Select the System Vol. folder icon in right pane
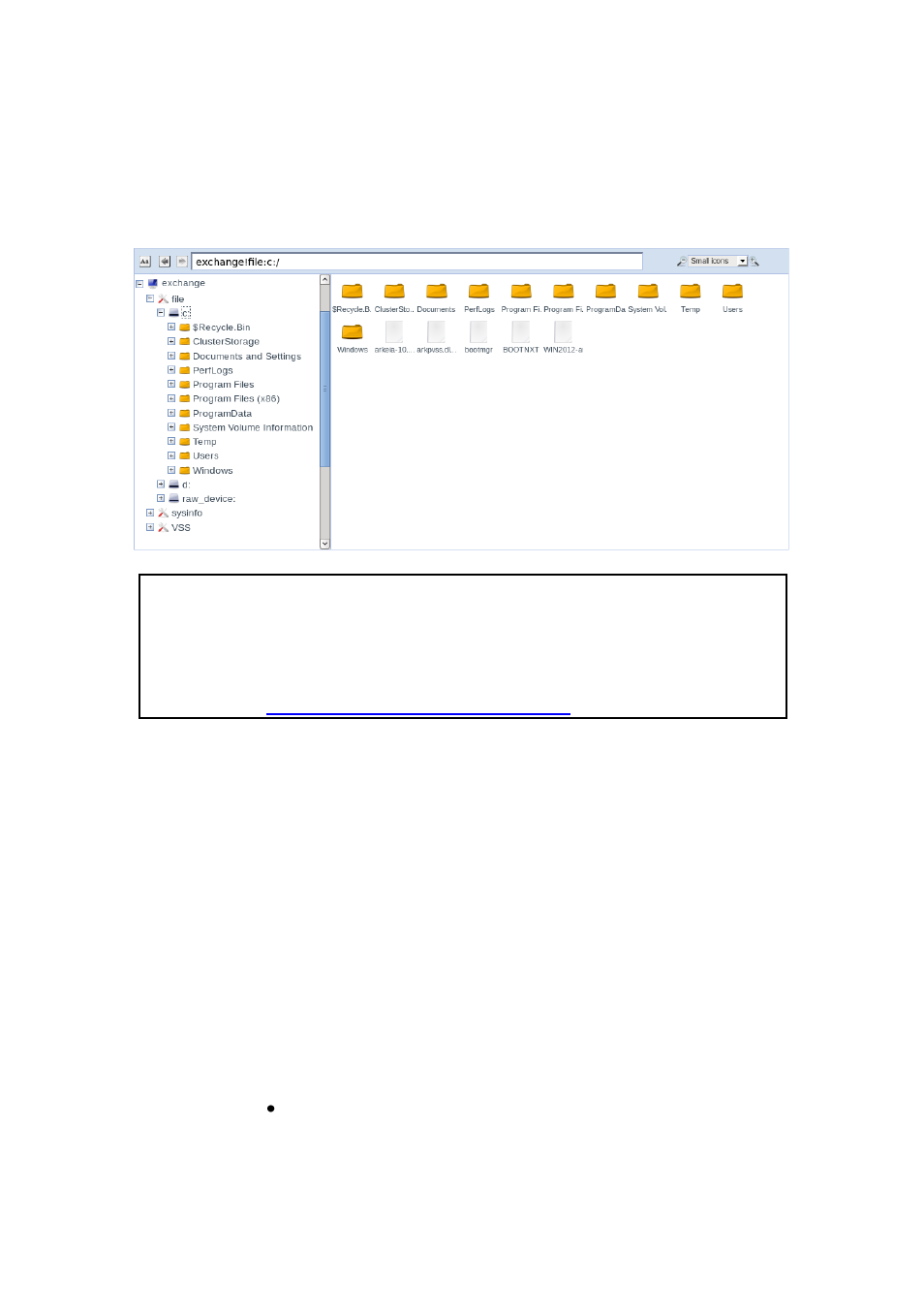The width and height of the screenshot is (924, 1314). pyautogui.click(x=648, y=291)
